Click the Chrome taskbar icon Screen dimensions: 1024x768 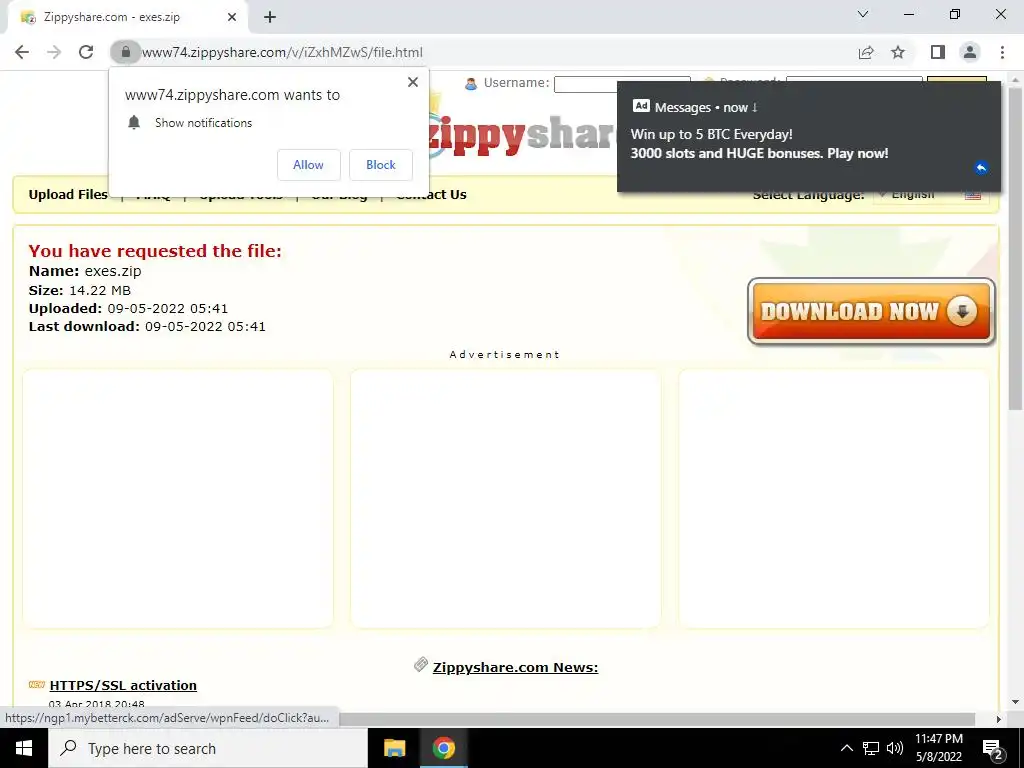point(443,748)
